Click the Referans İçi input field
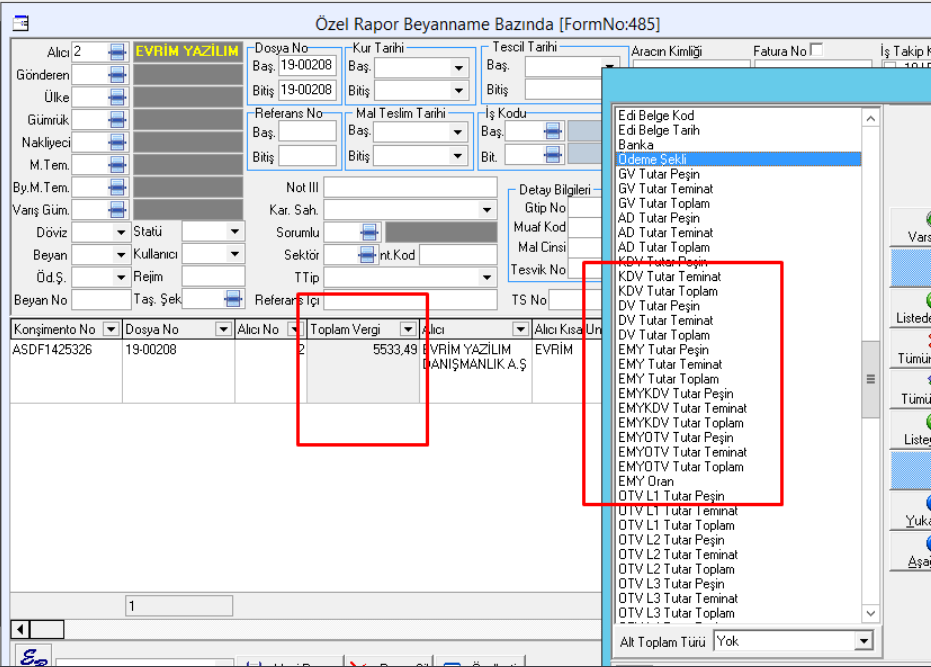This screenshot has width=931, height=667. click(x=410, y=300)
